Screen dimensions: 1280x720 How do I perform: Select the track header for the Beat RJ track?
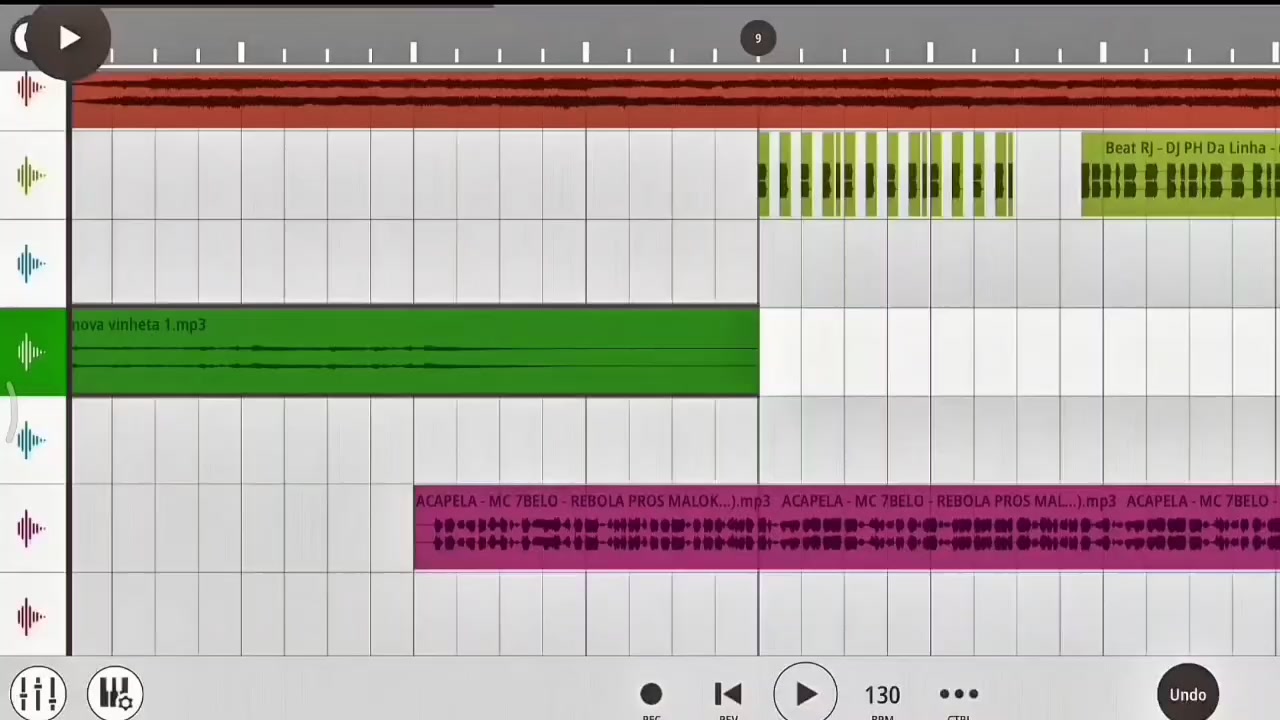pyautogui.click(x=32, y=176)
